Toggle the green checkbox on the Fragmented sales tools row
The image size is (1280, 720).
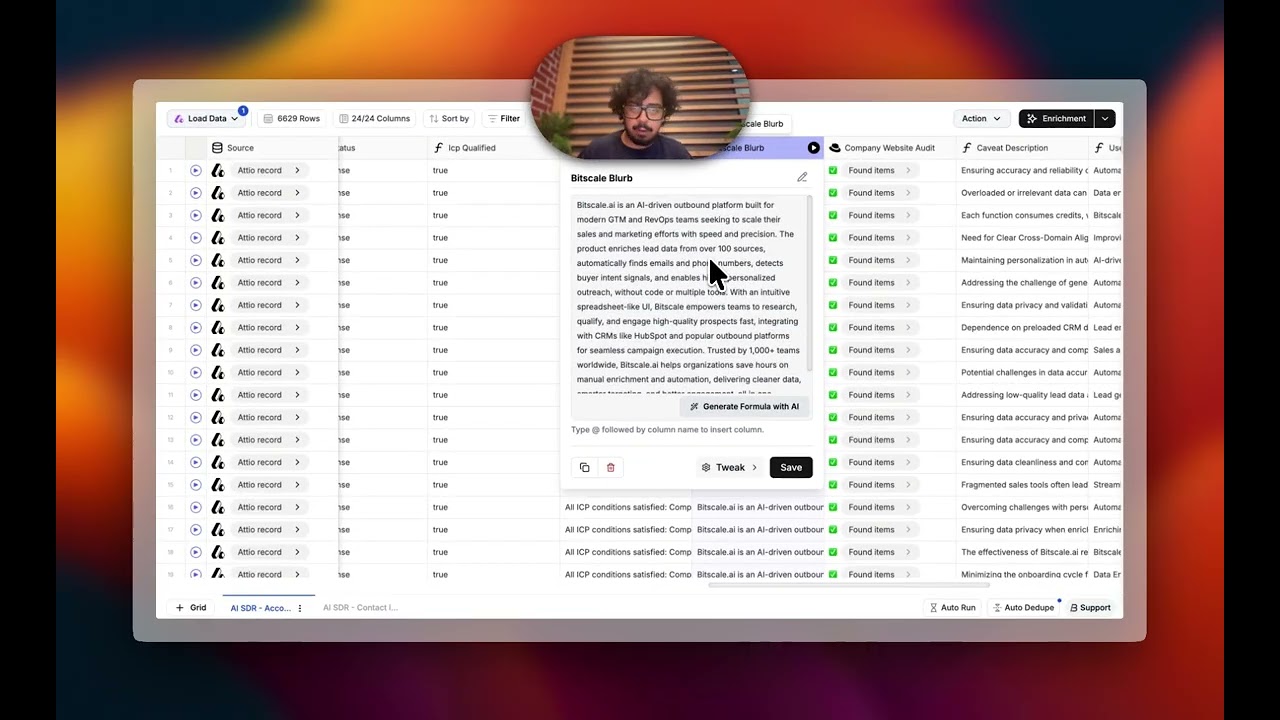(833, 485)
